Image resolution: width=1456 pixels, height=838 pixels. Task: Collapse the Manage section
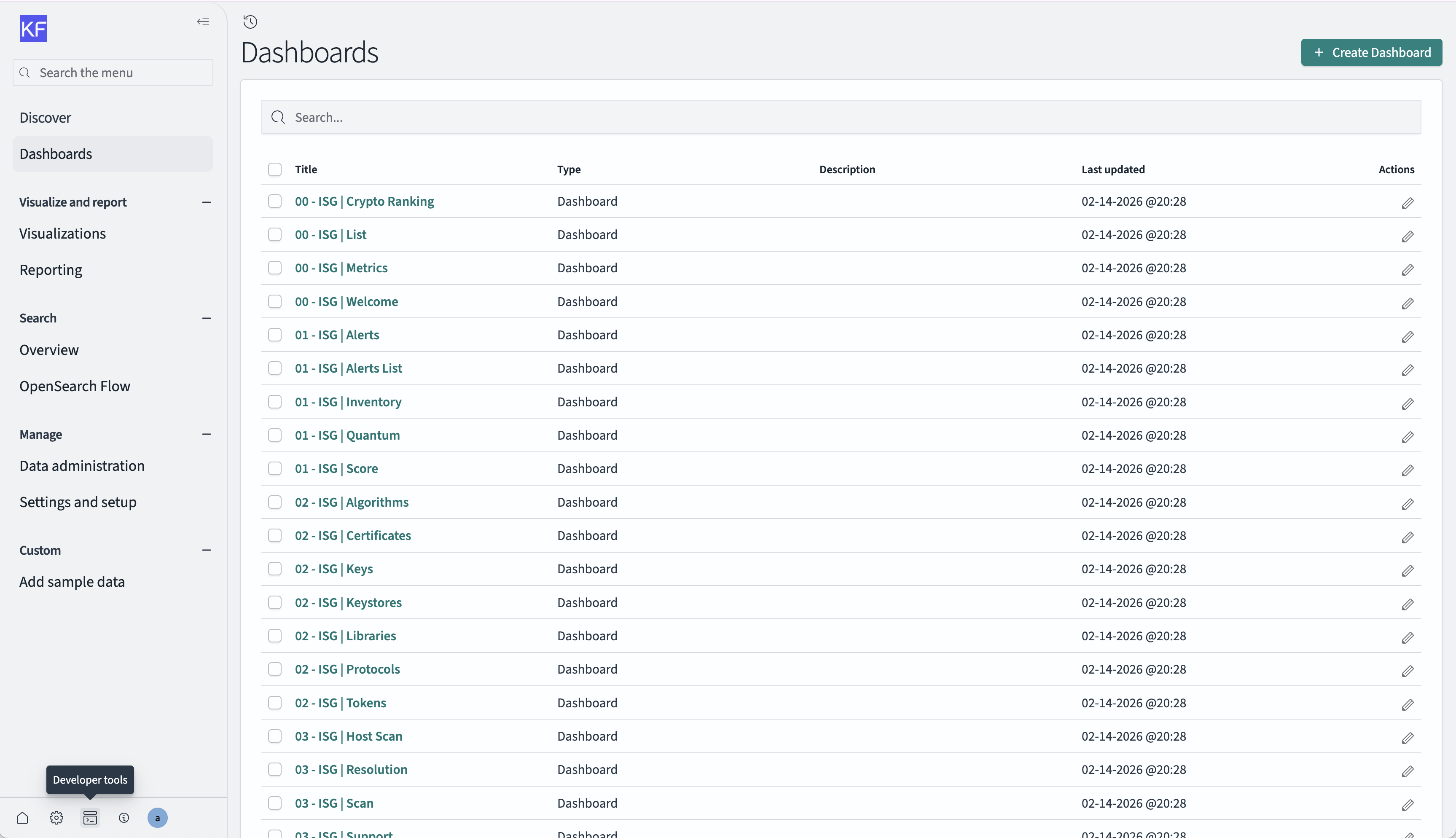point(207,435)
